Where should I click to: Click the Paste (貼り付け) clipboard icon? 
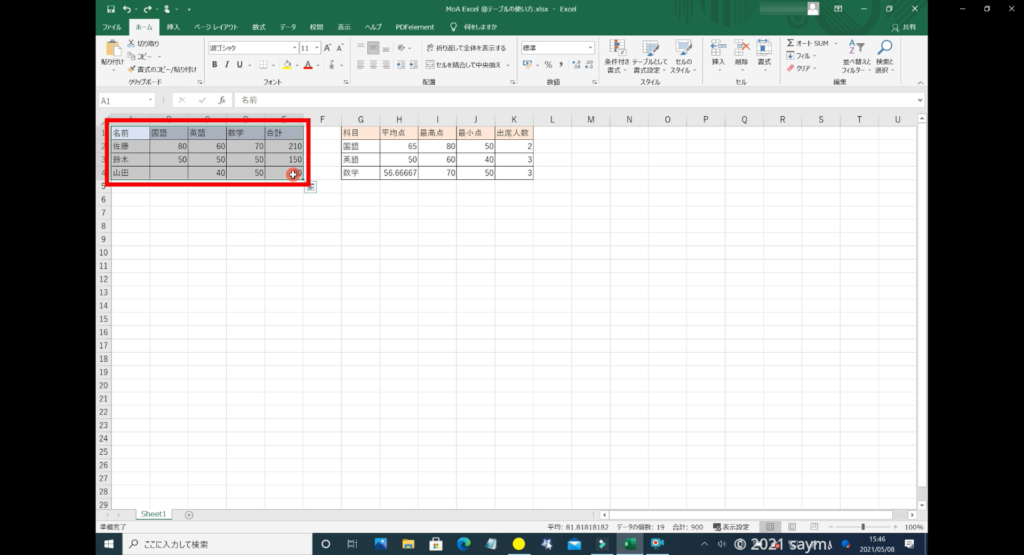pyautogui.click(x=112, y=50)
